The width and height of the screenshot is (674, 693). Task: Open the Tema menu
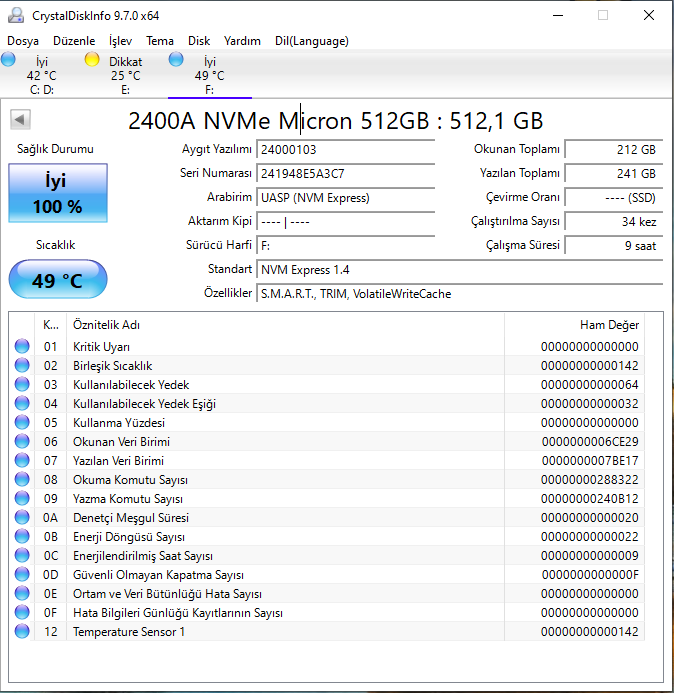point(160,41)
